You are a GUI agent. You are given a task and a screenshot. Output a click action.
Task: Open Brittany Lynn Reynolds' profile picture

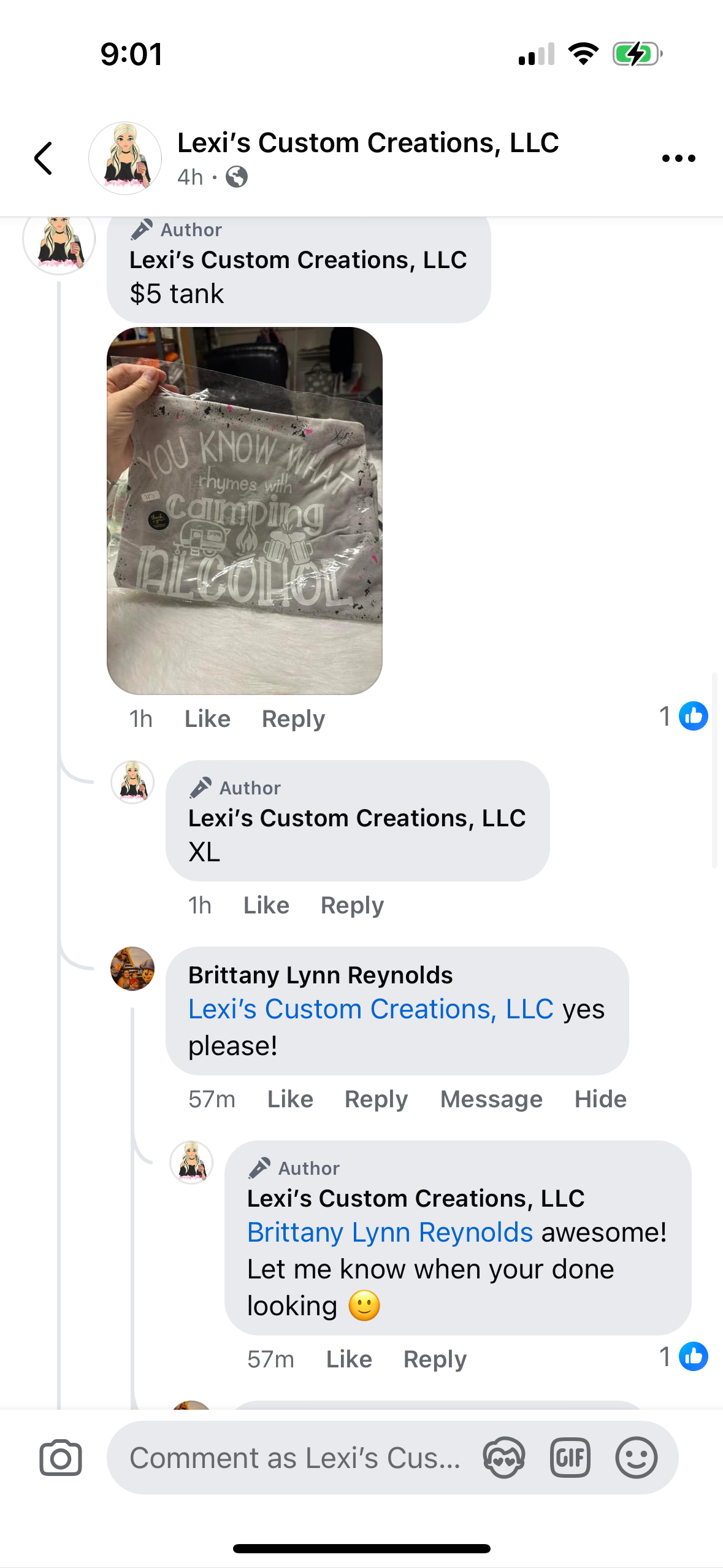pos(132,969)
